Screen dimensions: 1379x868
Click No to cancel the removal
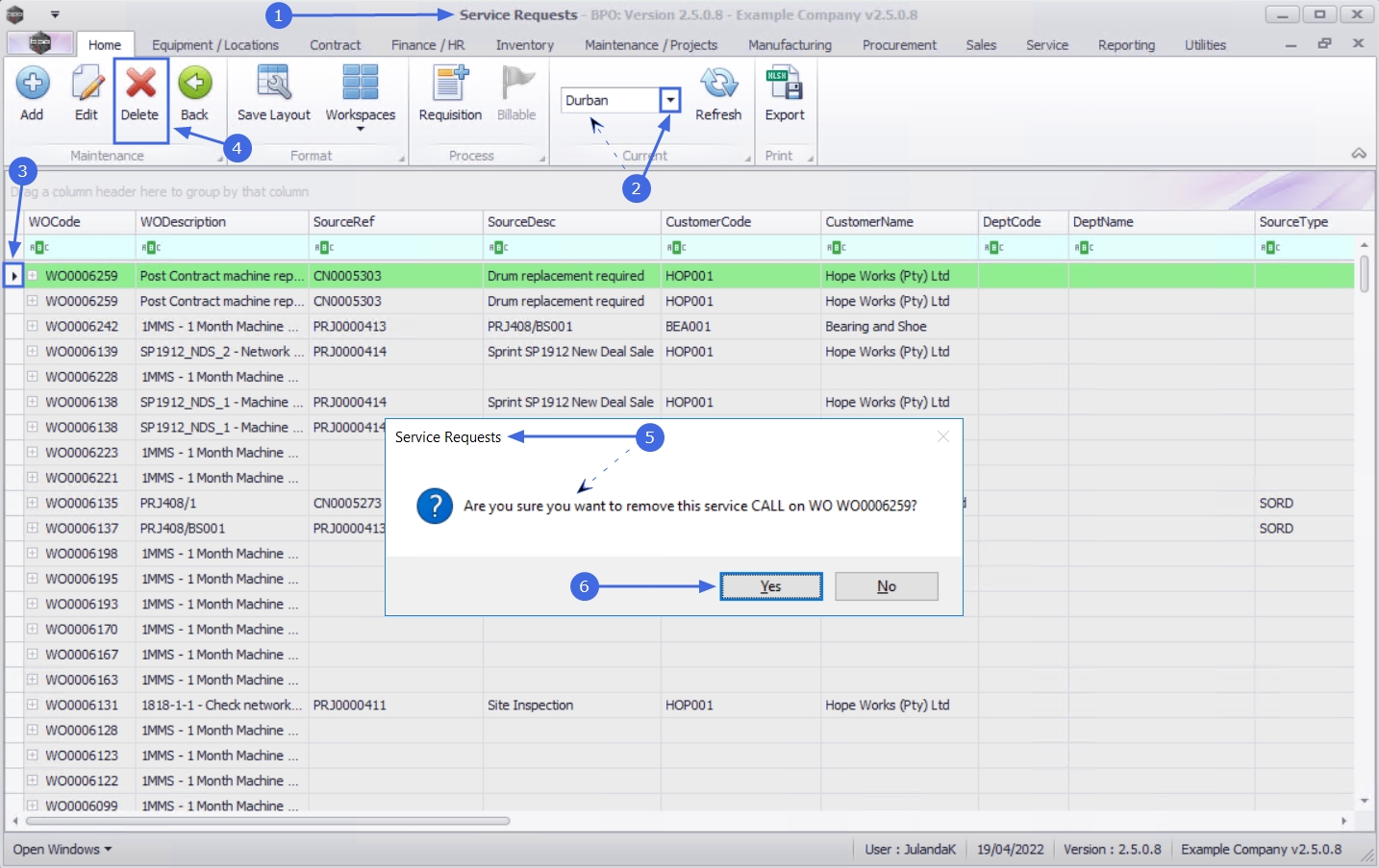click(887, 586)
